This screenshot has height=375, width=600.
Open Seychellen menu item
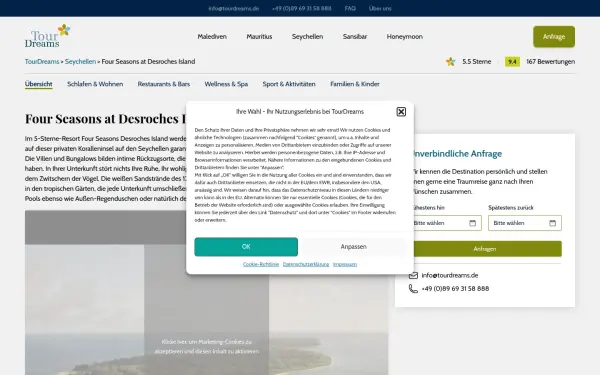tap(307, 37)
